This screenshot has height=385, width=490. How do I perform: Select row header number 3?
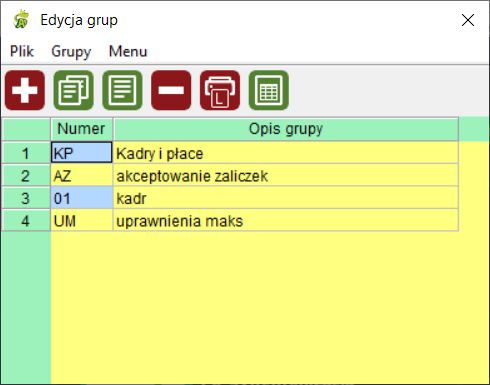point(26,198)
